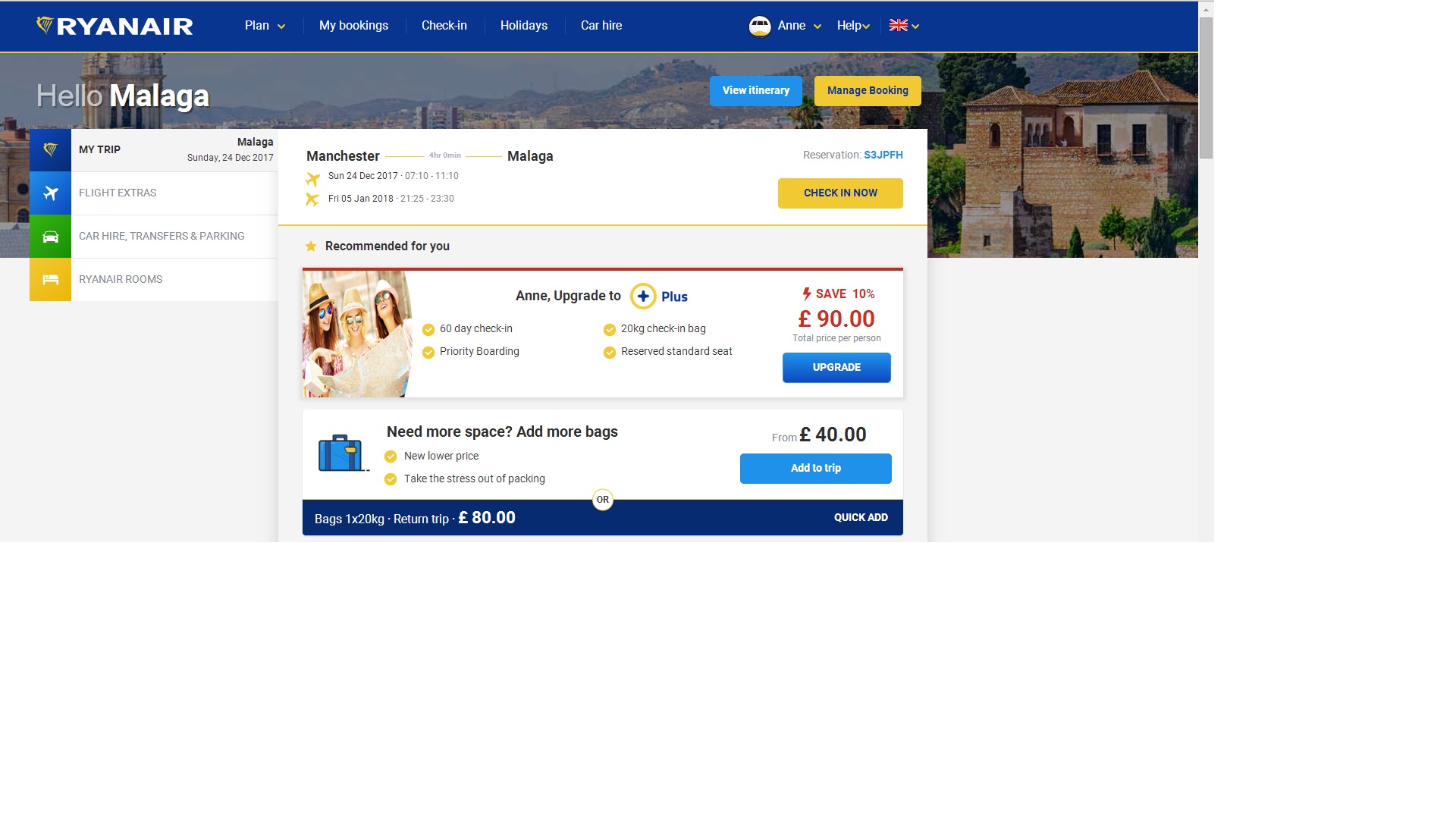The width and height of the screenshot is (1456, 819).
Task: Open My bookings in the menu
Action: [x=353, y=26]
